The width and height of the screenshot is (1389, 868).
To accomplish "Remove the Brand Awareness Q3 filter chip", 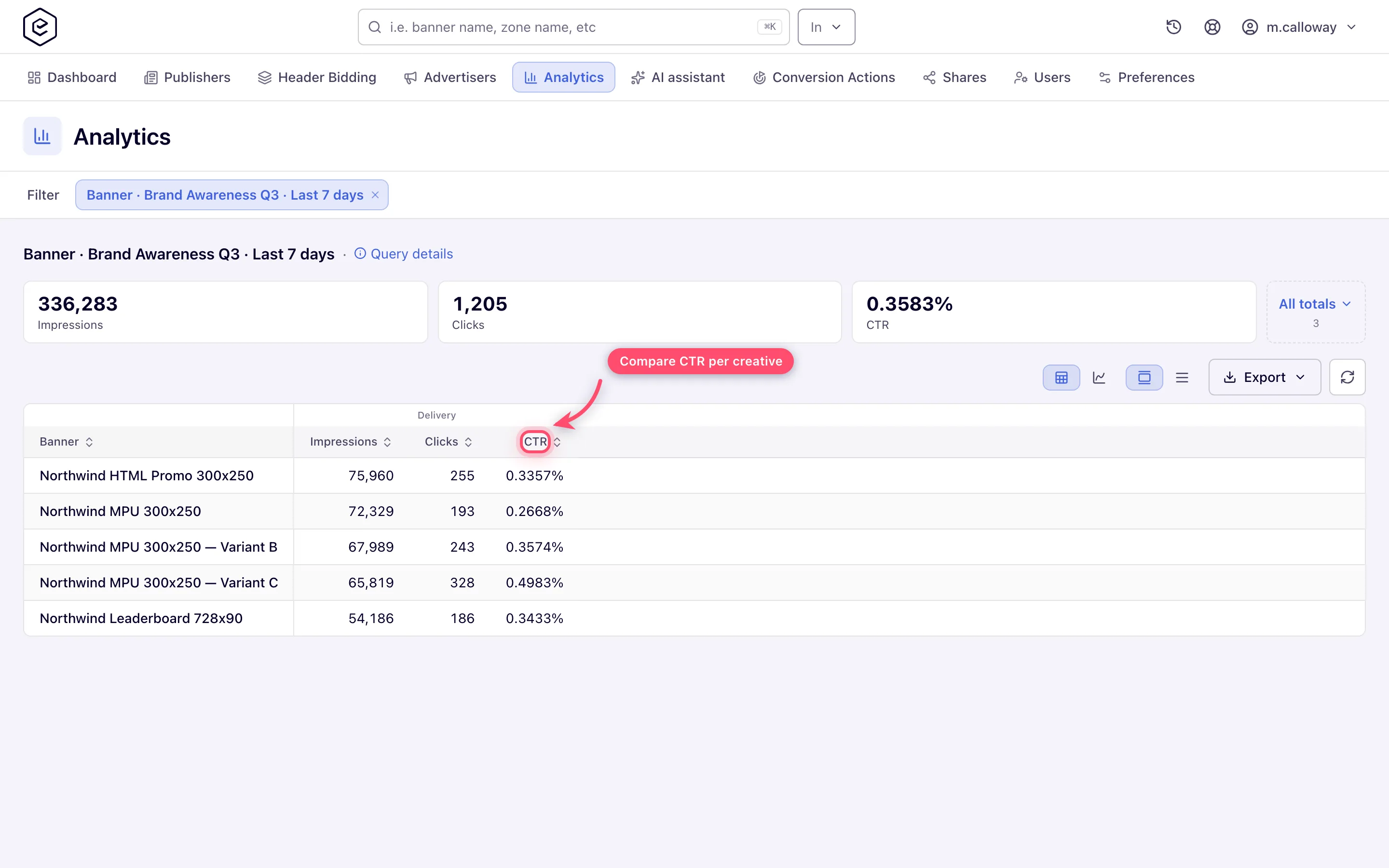I will click(375, 195).
